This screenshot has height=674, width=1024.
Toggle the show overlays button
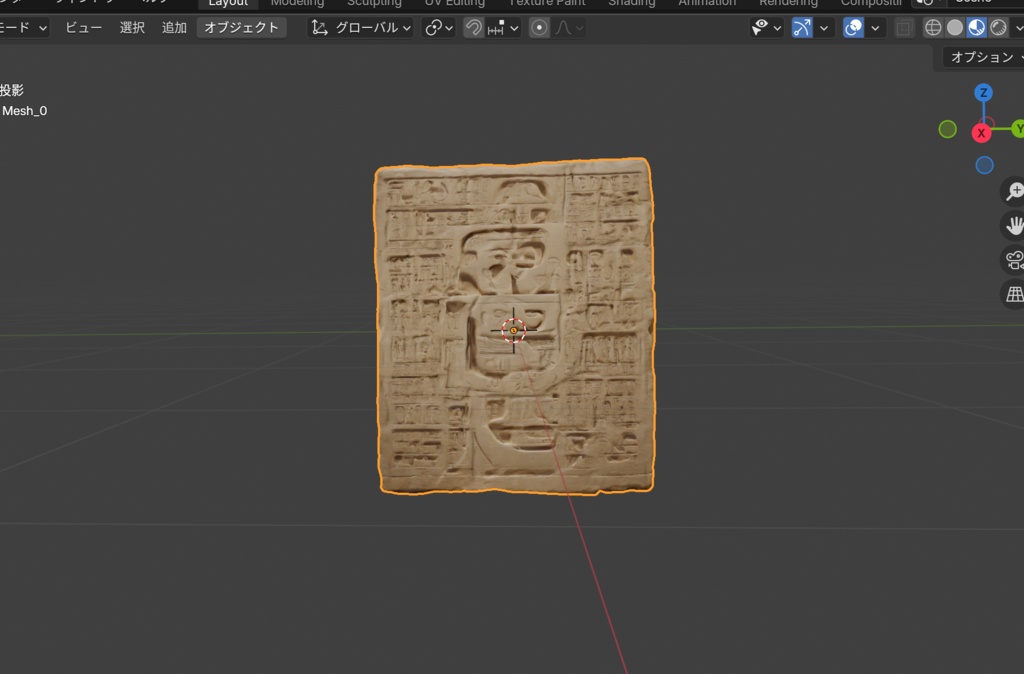(851, 27)
